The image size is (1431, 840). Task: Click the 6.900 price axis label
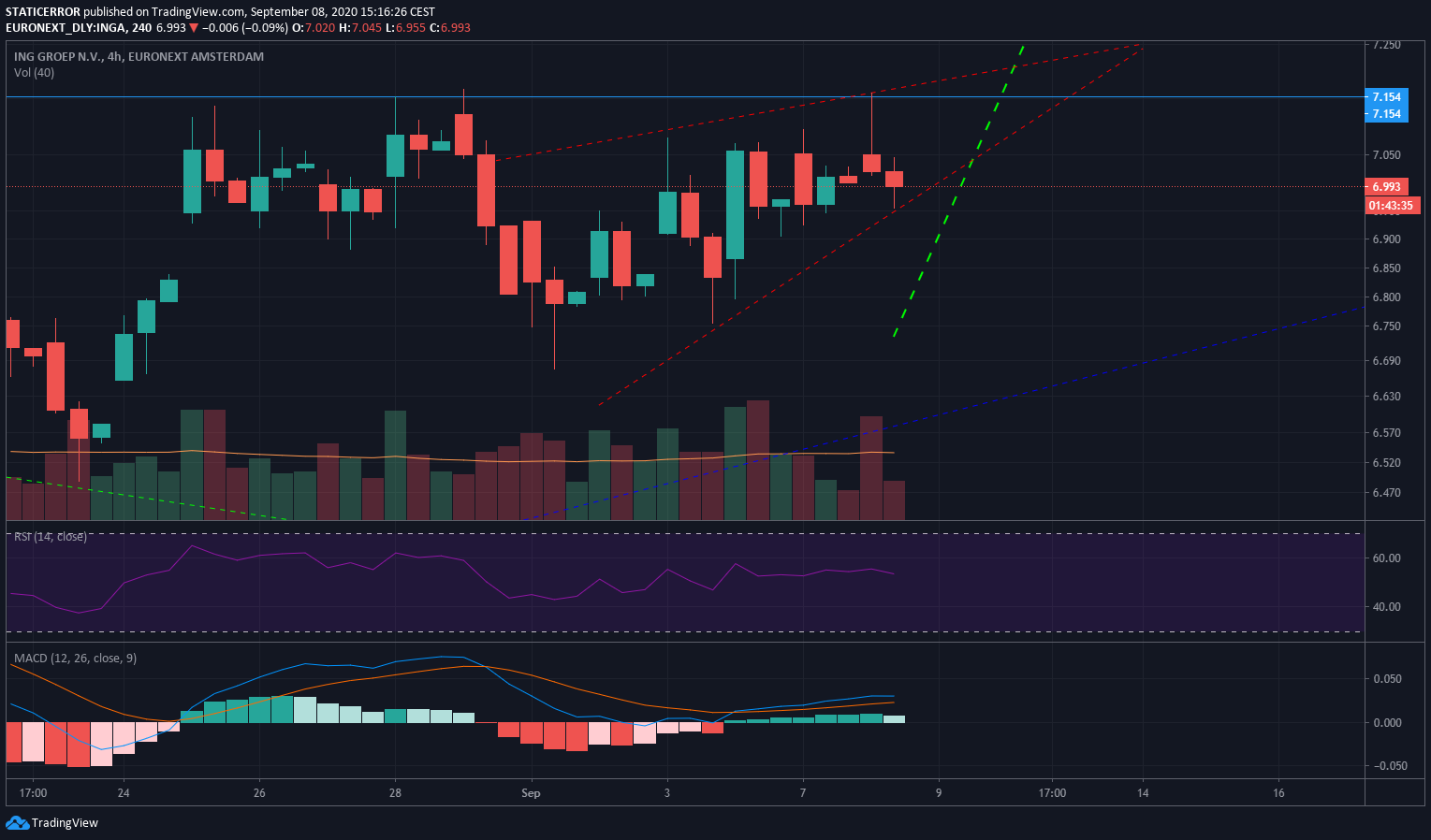click(1386, 239)
